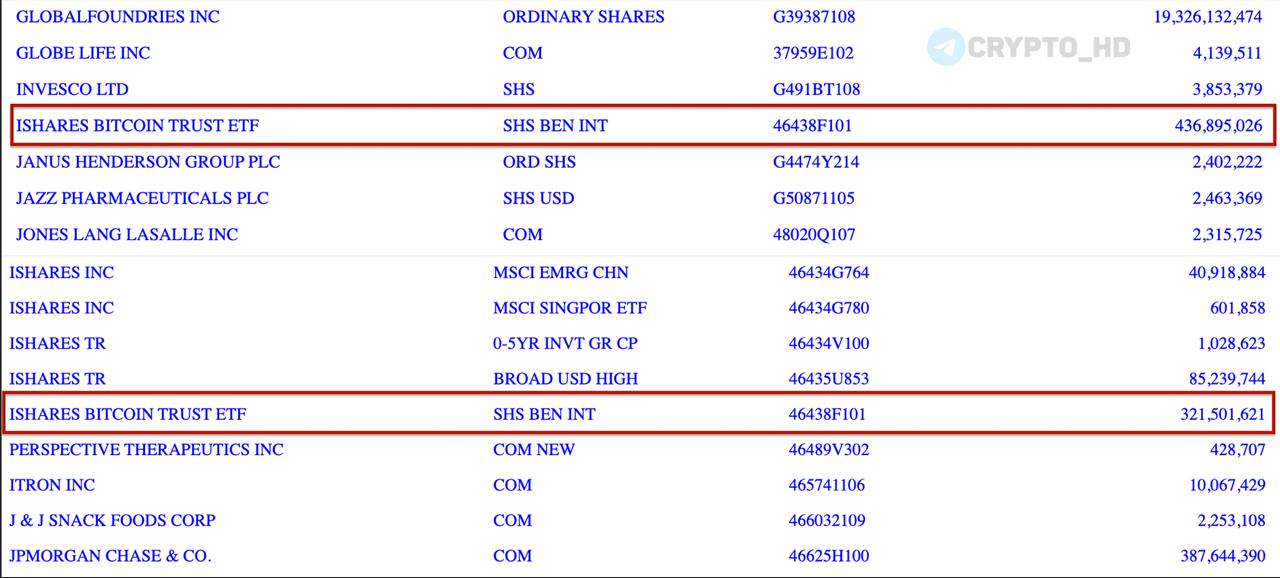Click INVESCO LTD issuer name
The image size is (1280, 578).
(72, 89)
